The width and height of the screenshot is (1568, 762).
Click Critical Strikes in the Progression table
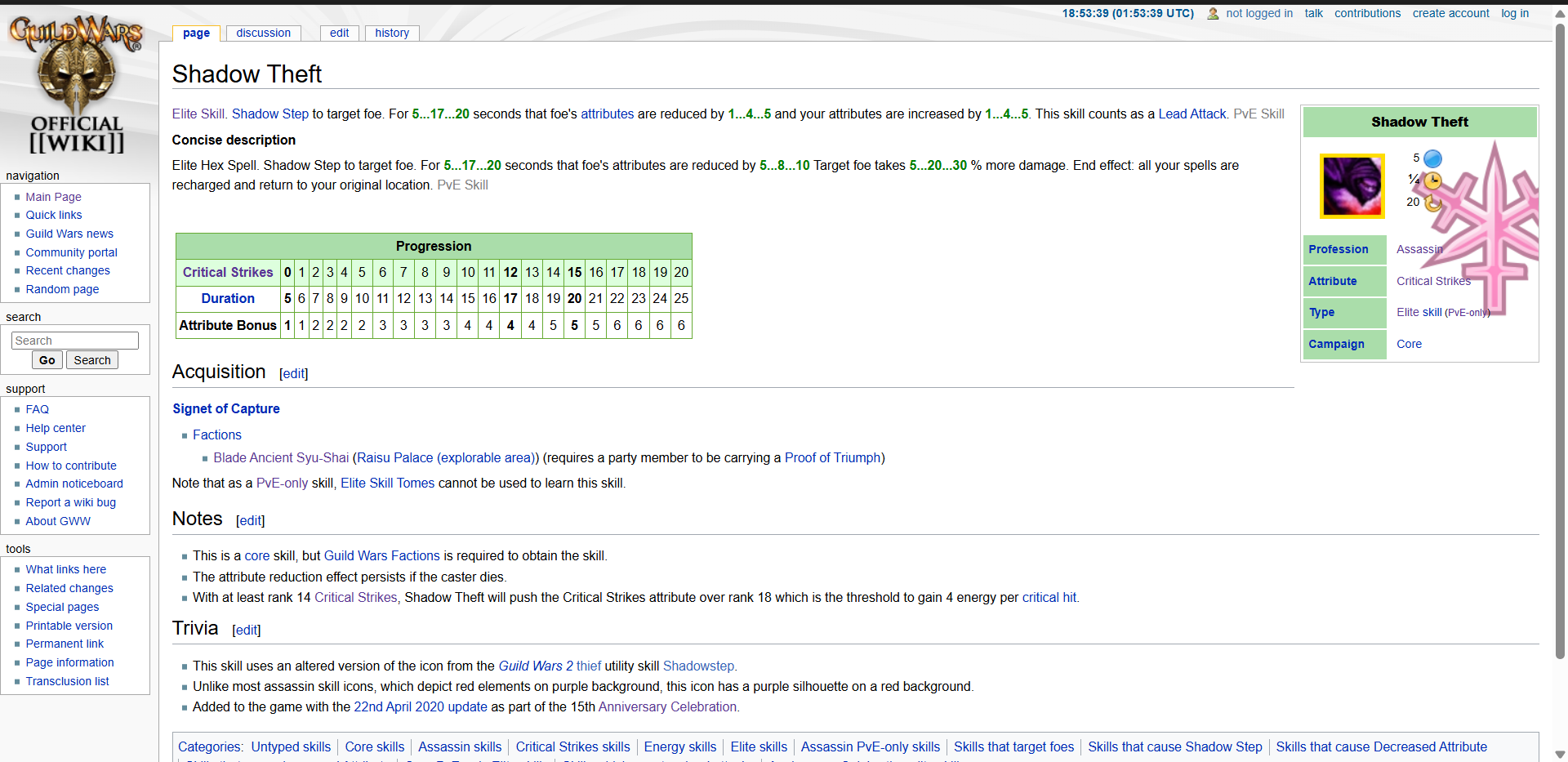click(228, 272)
